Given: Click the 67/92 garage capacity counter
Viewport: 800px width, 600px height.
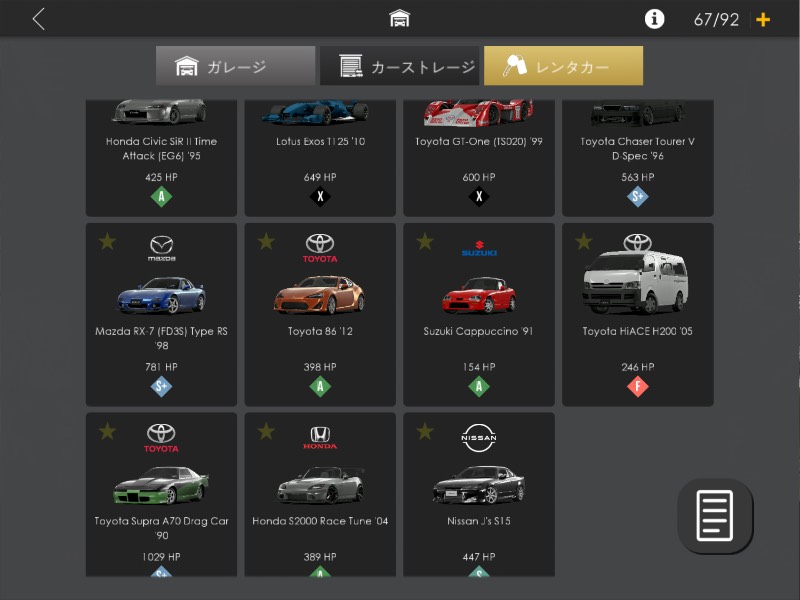Looking at the screenshot, I should 716,20.
